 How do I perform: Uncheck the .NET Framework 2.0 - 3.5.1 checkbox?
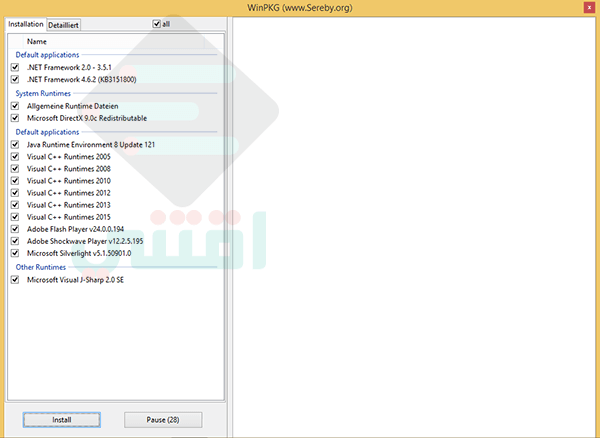pos(15,67)
